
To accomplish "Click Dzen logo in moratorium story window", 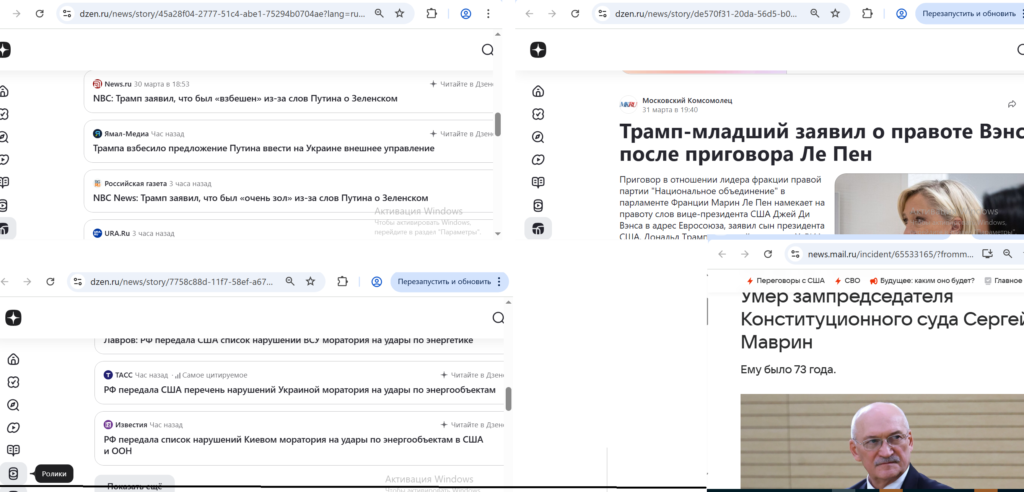I will point(13,318).
